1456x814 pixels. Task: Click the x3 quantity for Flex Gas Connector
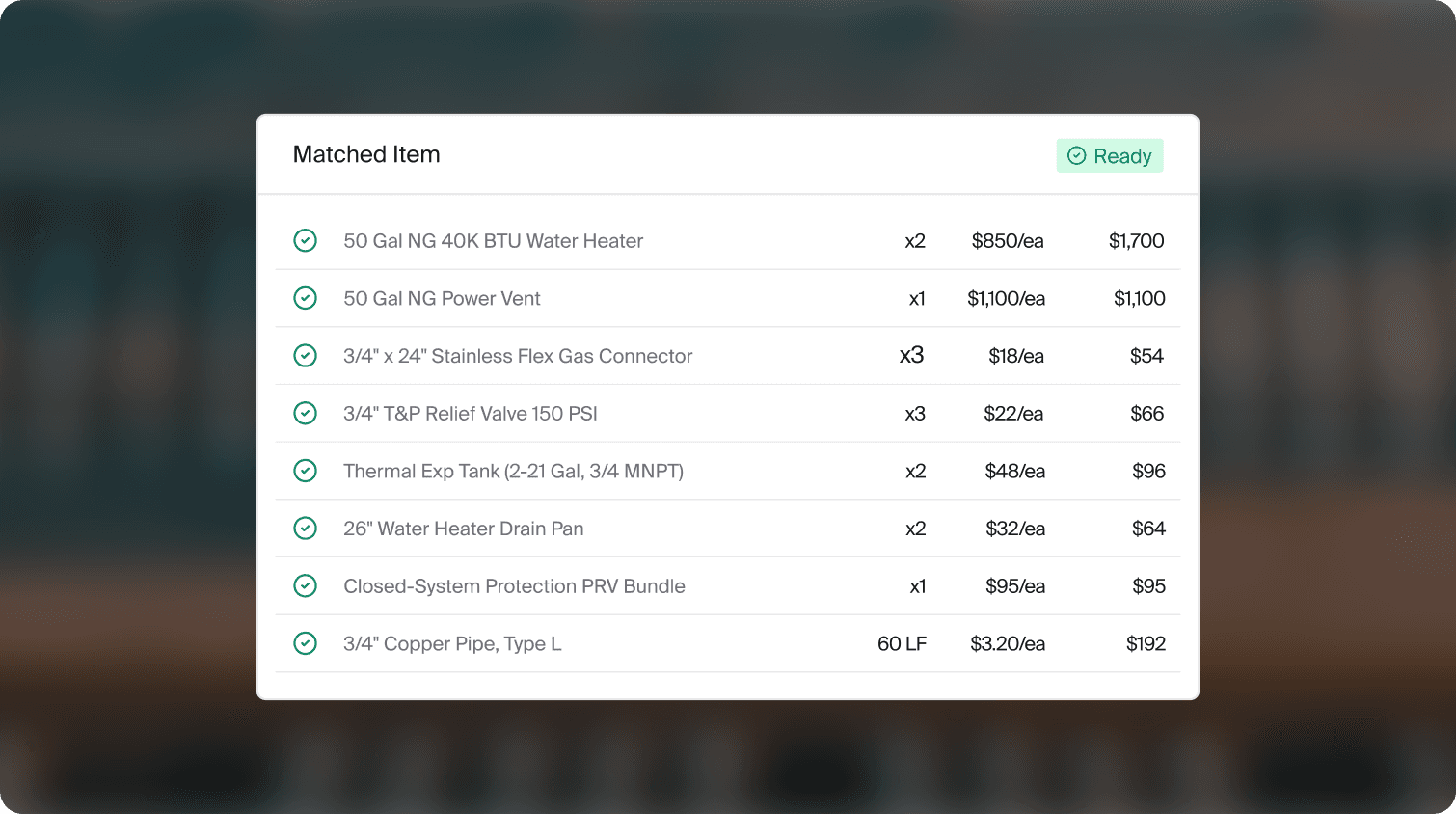coord(911,356)
